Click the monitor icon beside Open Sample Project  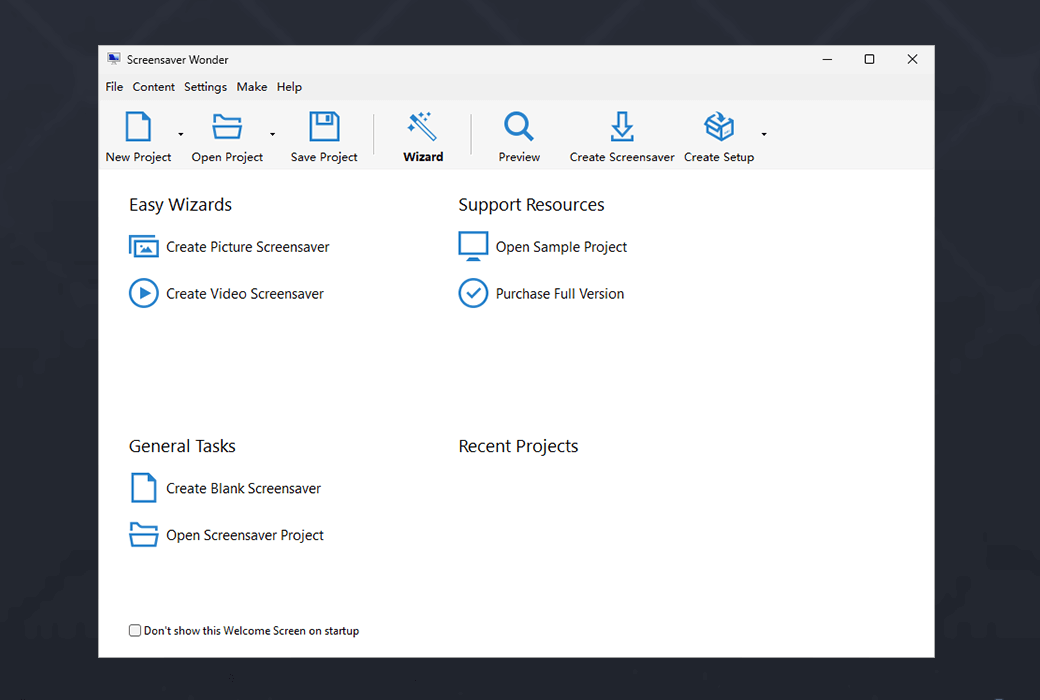click(x=473, y=246)
